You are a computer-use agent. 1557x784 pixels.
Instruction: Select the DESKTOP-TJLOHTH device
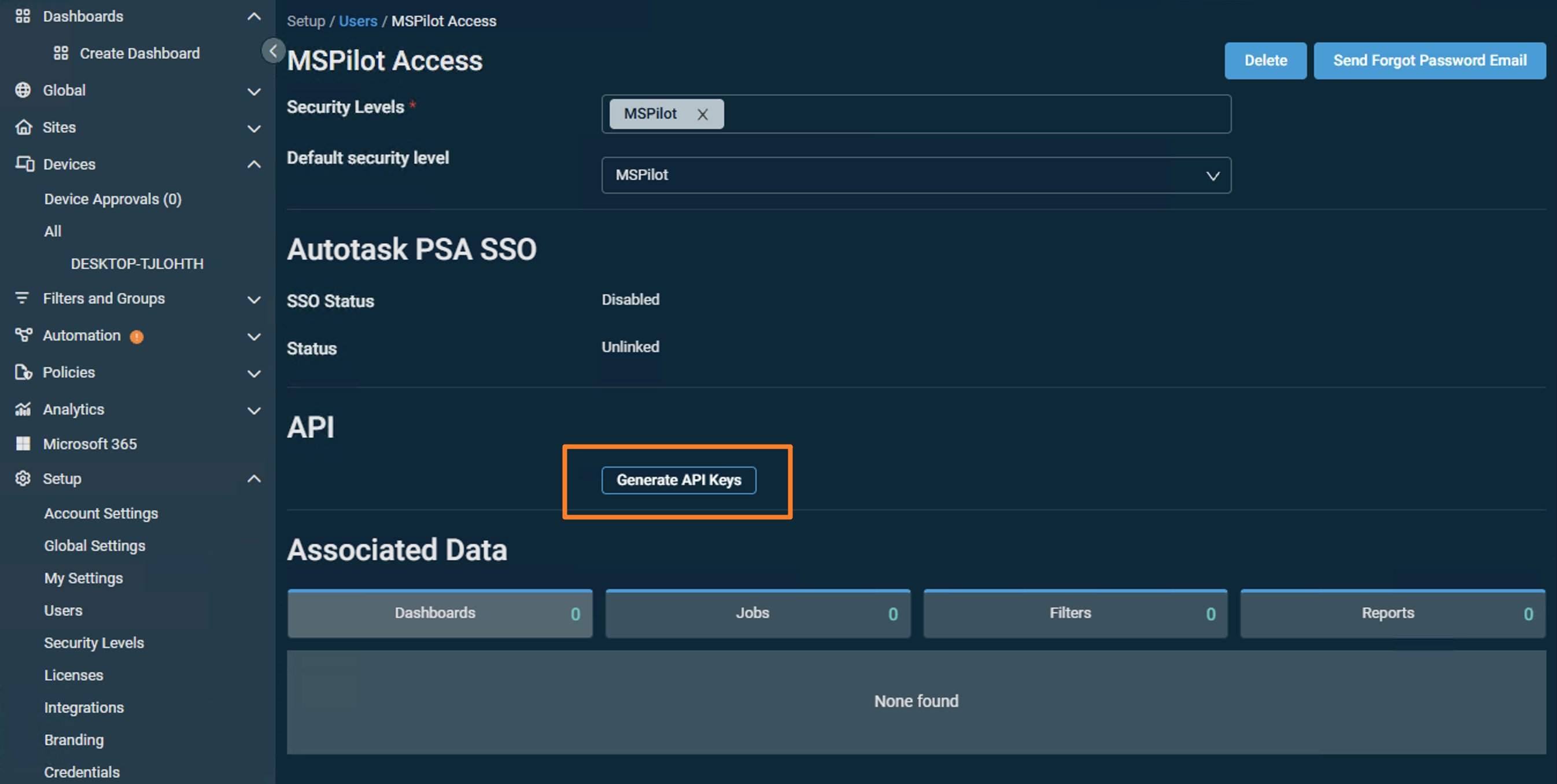click(x=137, y=263)
